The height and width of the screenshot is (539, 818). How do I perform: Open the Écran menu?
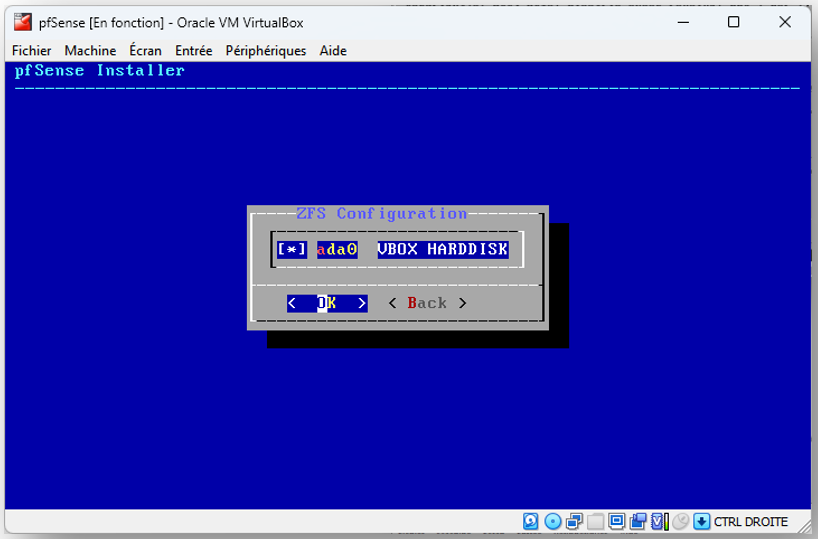click(x=146, y=51)
